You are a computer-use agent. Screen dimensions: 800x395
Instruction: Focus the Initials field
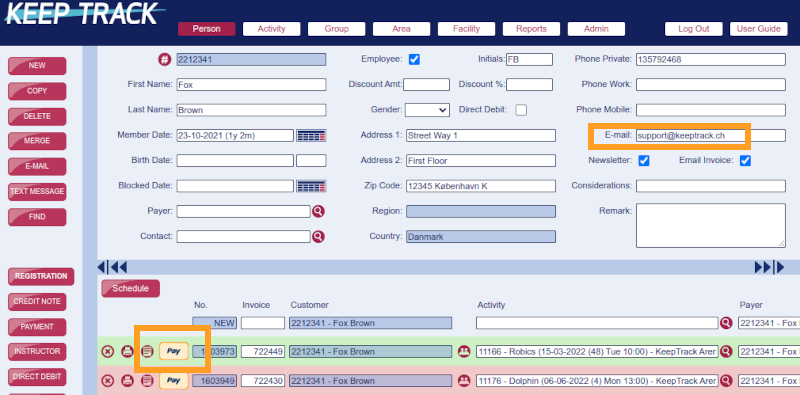[x=529, y=60]
